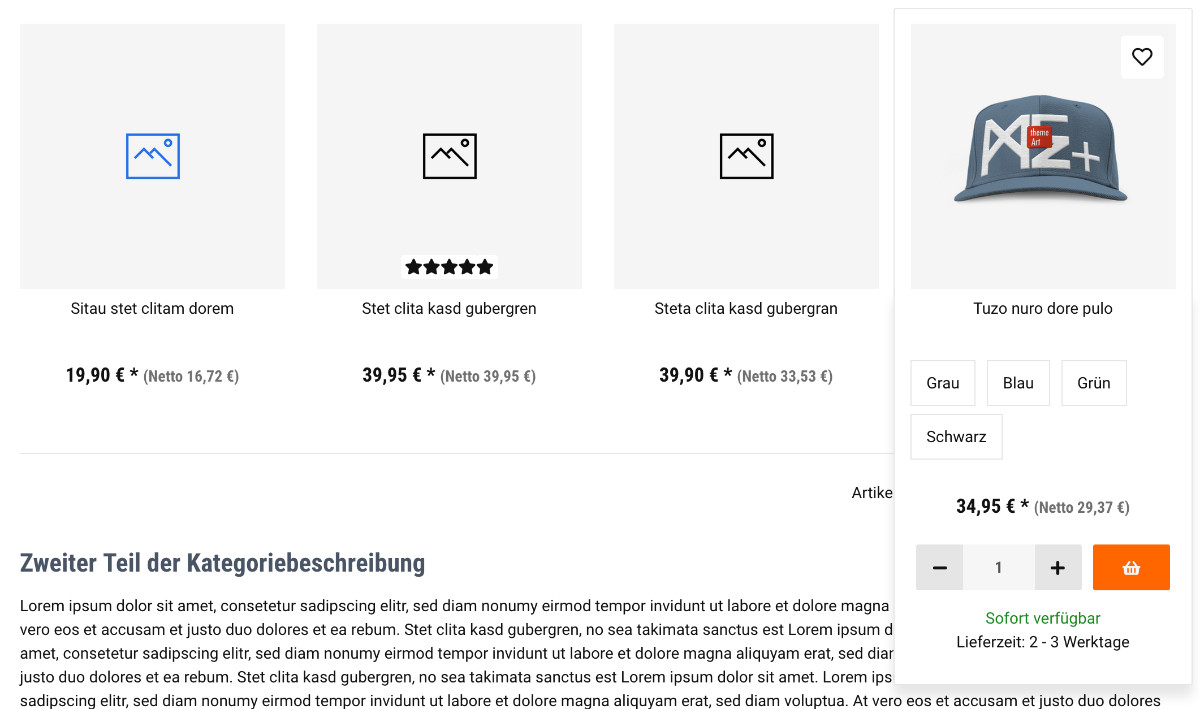Pick the Schwarz variant option
Screen dimensions: 1200x709
pos(956,437)
